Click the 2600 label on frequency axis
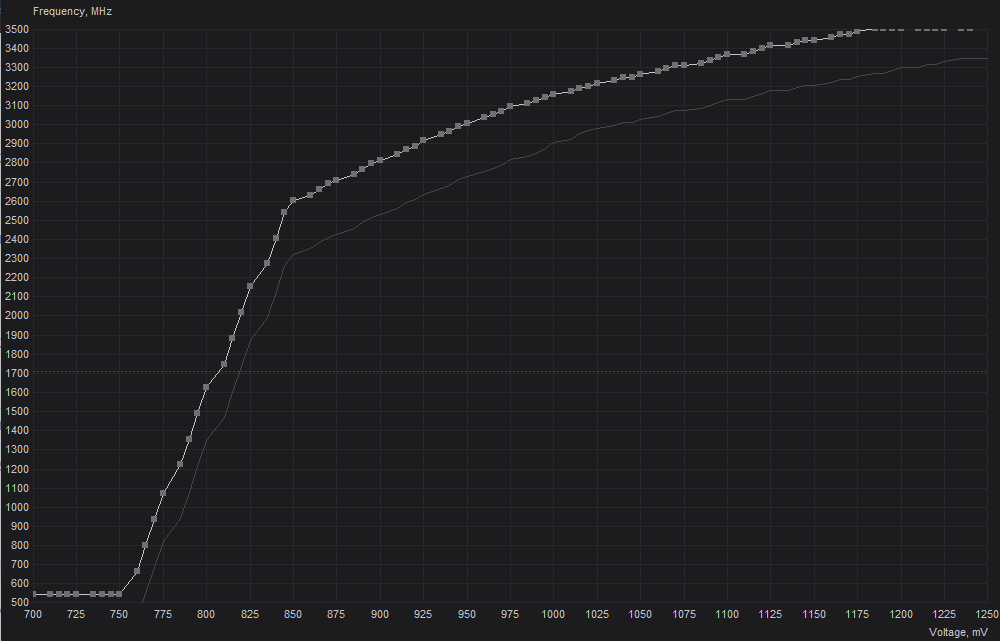The height and width of the screenshot is (641, 1000). 17,201
